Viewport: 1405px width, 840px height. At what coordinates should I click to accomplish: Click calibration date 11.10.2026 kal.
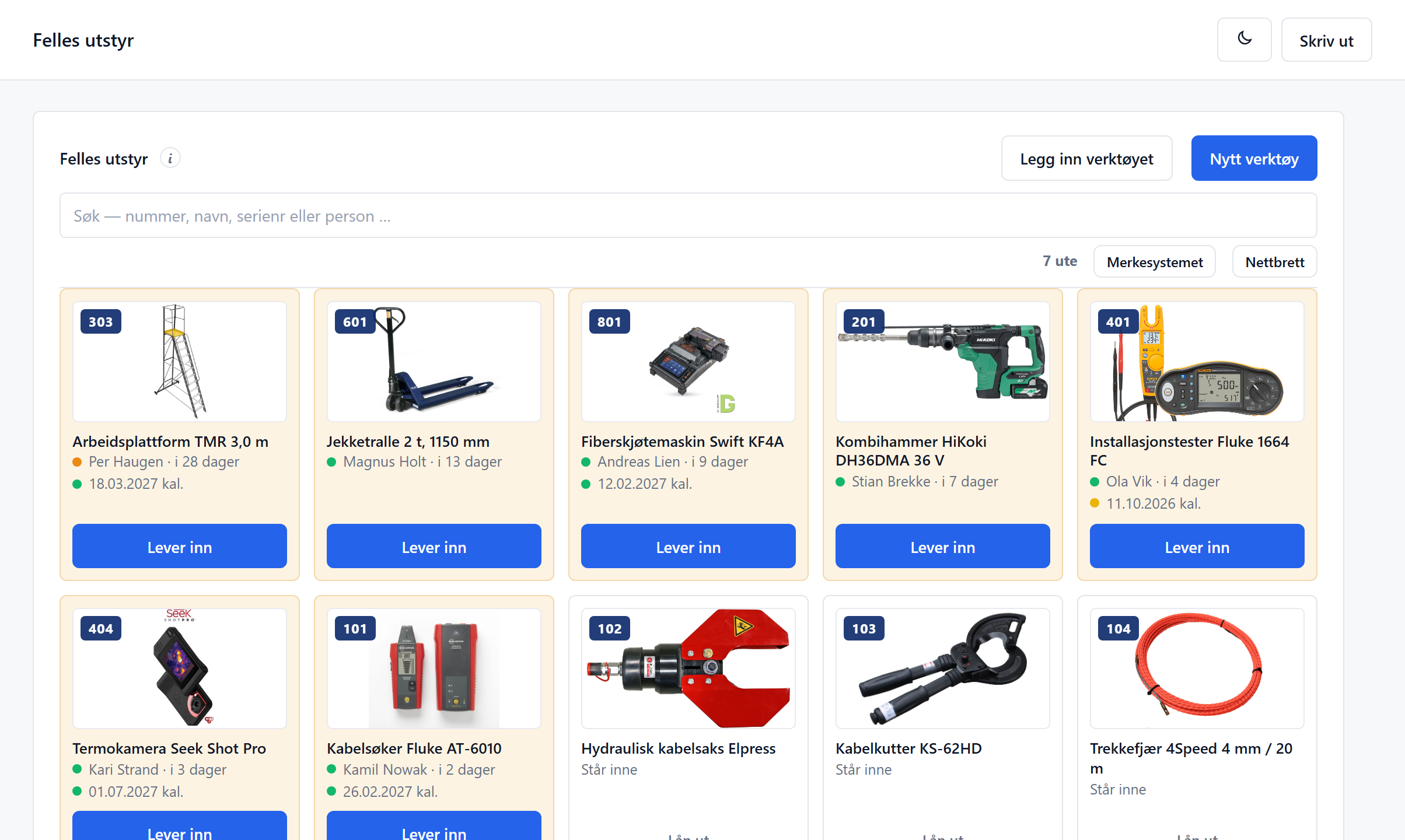click(x=1154, y=503)
